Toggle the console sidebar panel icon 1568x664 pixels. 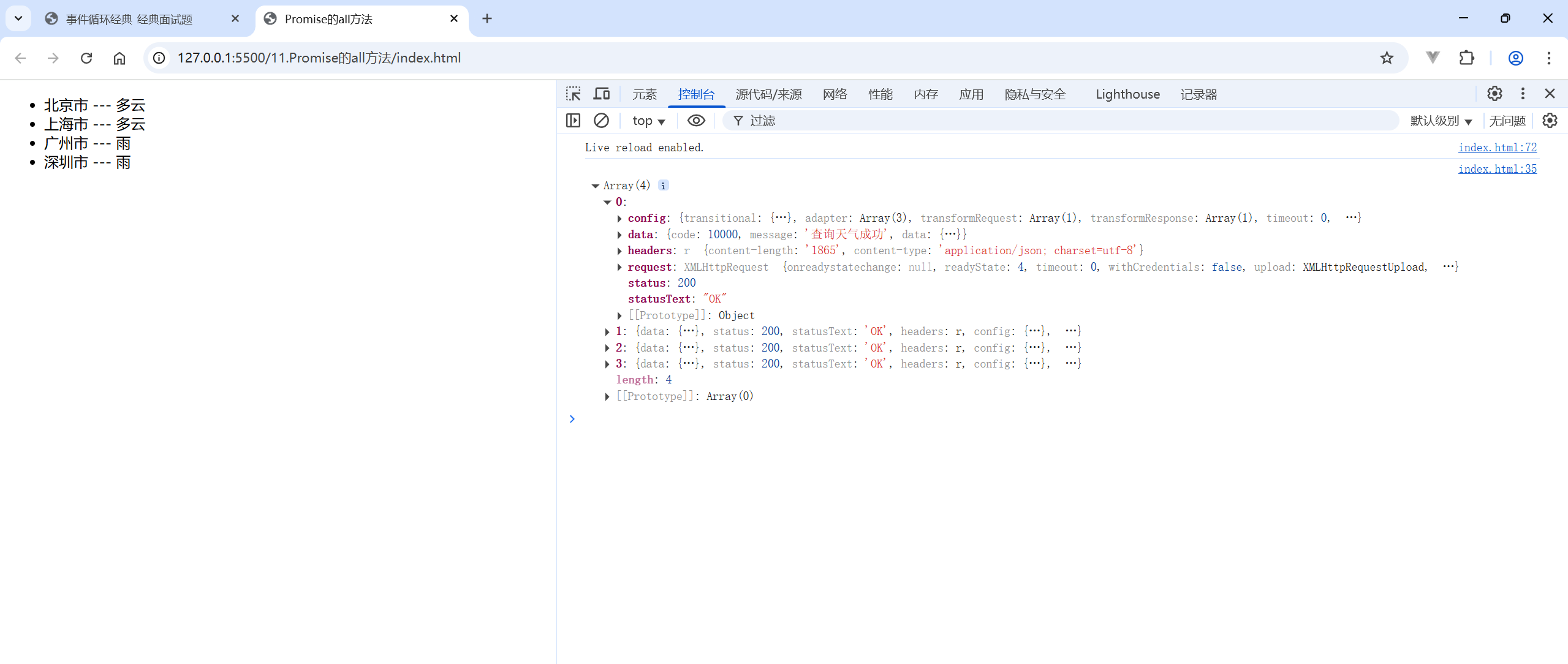point(574,121)
